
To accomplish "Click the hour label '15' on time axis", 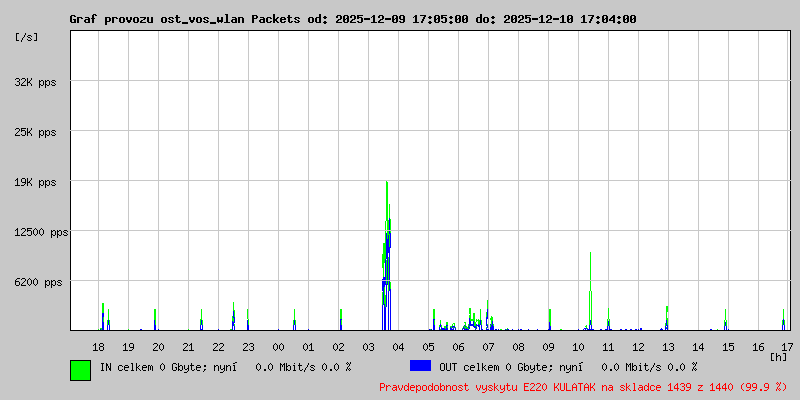I will [729, 347].
